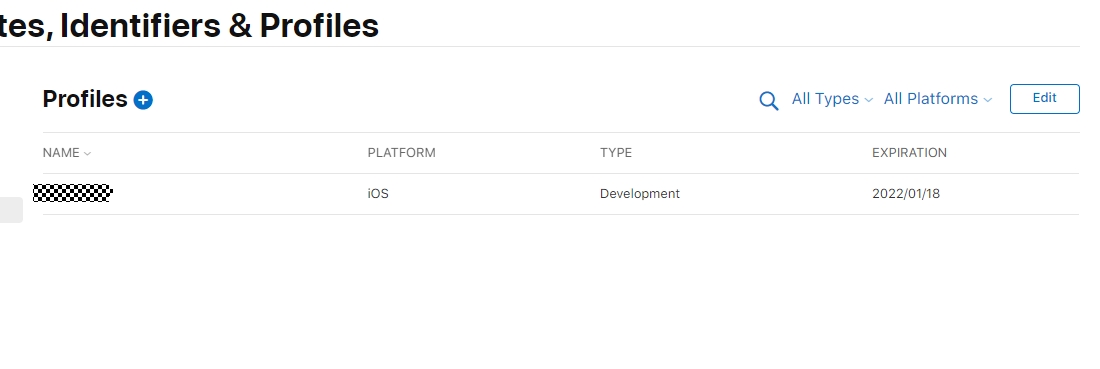
Task: Select the gray highlighted sidebar item
Action: (11, 210)
